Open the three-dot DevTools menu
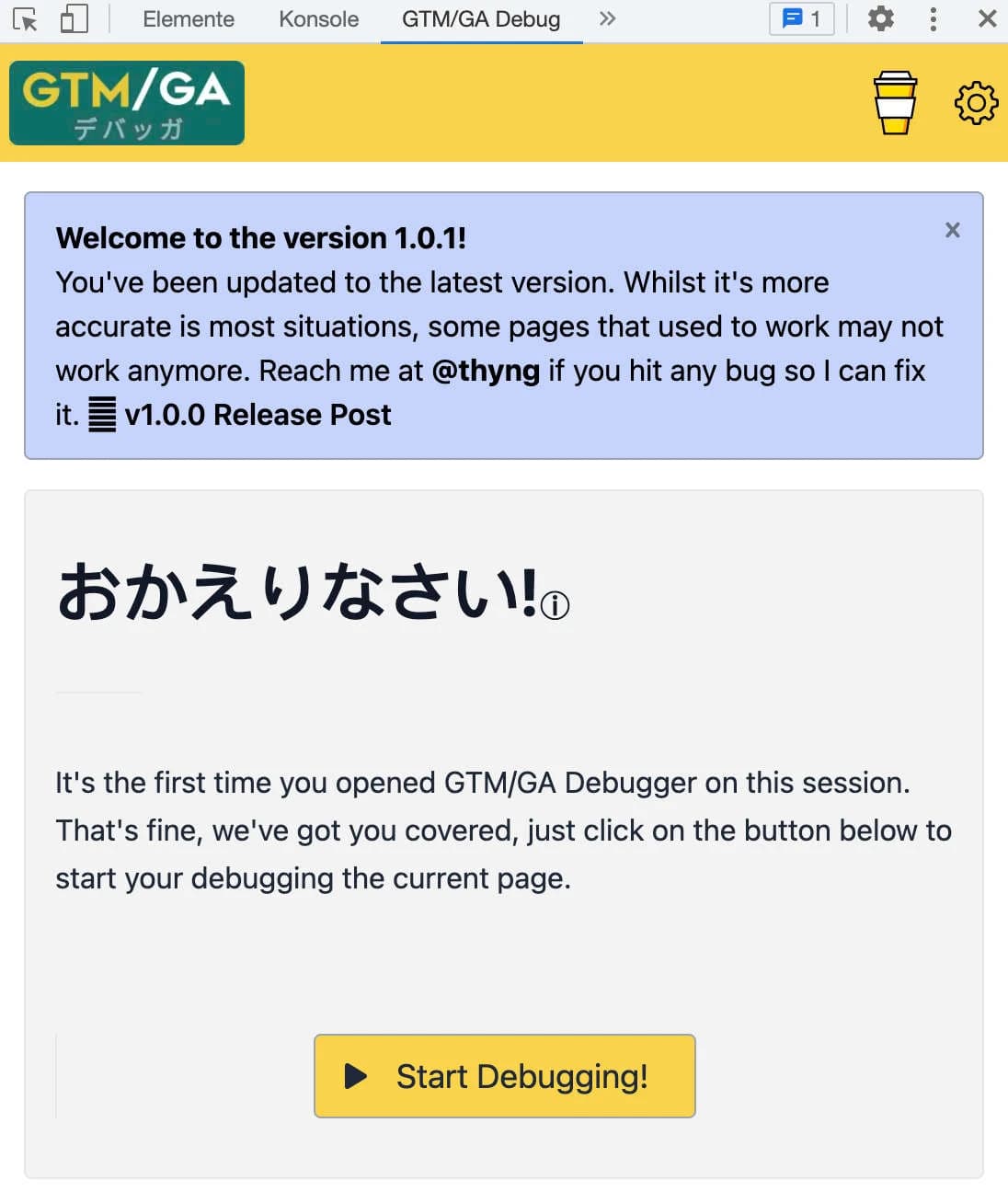This screenshot has height=1203, width=1008. coord(933,18)
